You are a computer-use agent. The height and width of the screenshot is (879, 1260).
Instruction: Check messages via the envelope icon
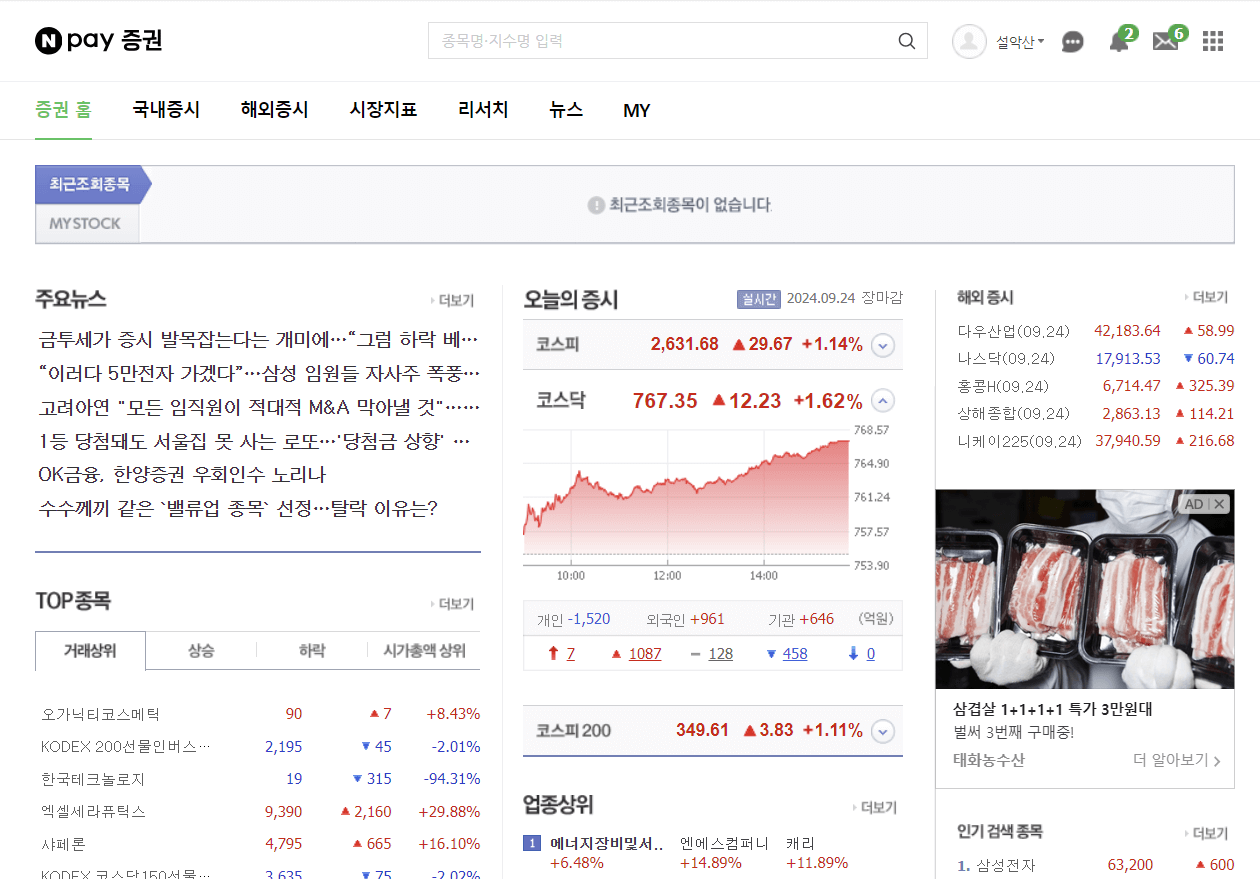click(x=1164, y=41)
